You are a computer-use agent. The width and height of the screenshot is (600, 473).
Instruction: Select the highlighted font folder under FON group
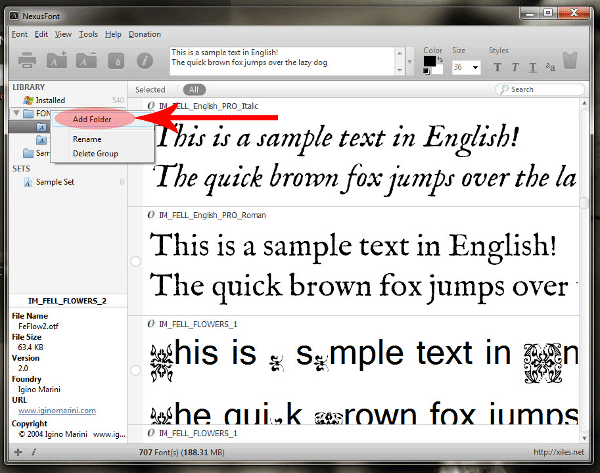41,127
